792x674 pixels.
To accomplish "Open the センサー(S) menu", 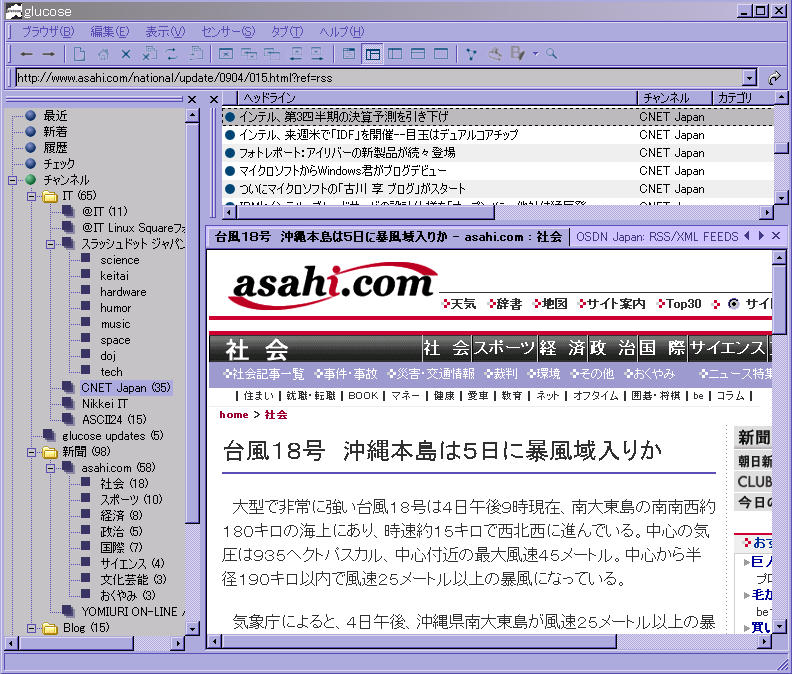I will pos(228,32).
